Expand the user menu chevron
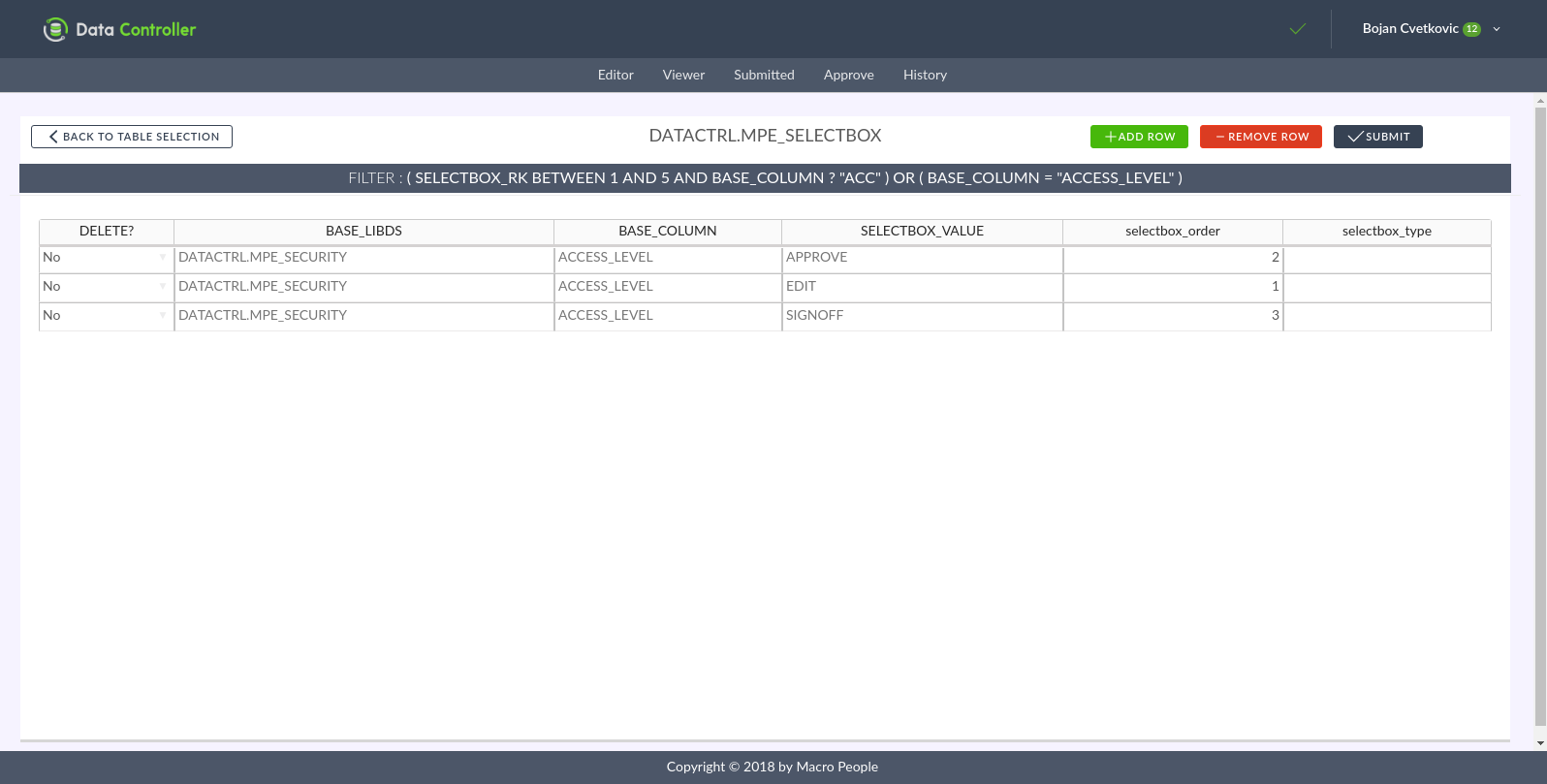 click(x=1497, y=29)
